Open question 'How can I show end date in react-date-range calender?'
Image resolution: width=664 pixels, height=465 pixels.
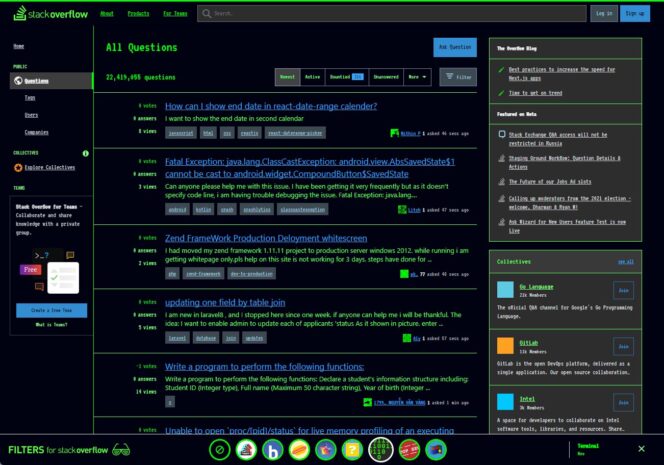click(271, 106)
